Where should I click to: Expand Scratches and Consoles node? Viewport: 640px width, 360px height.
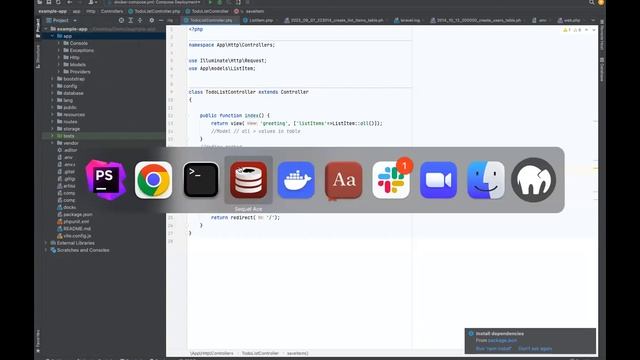click(x=46, y=250)
